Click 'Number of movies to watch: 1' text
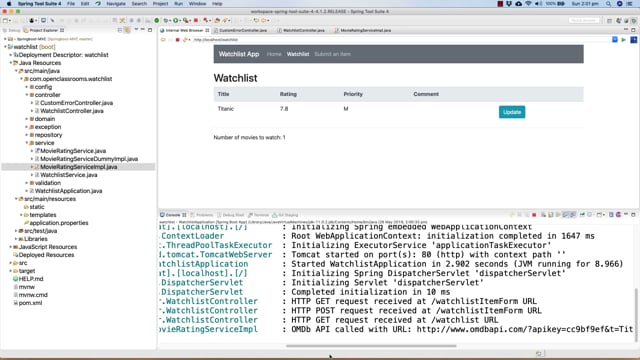 [249, 138]
